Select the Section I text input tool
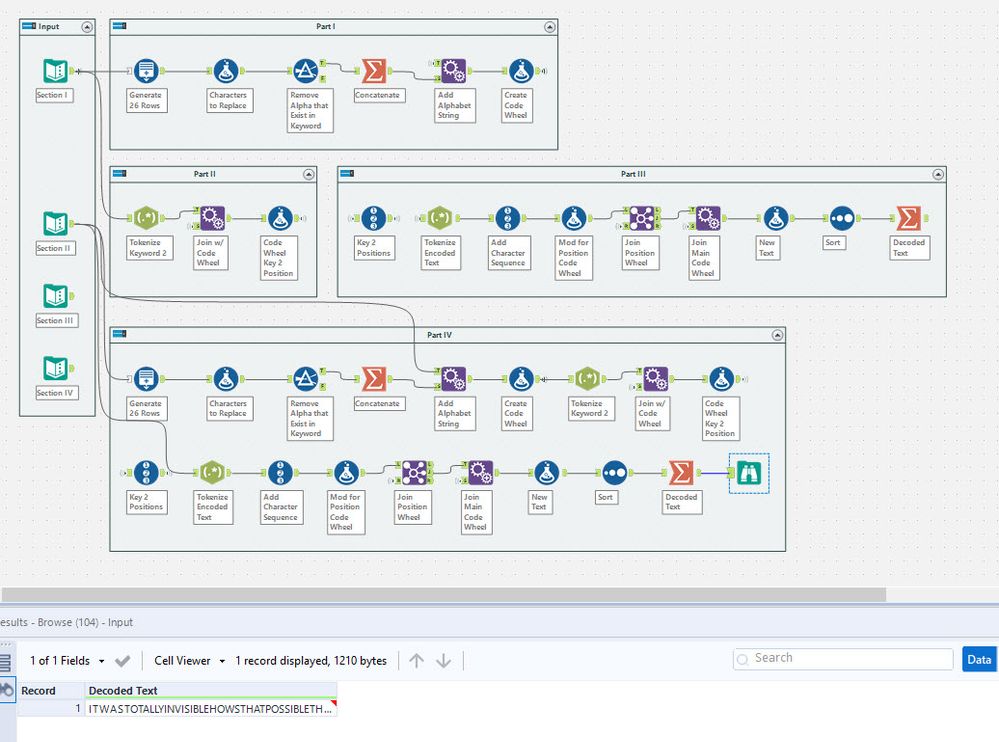Screen dimensions: 999x742 pyautogui.click(x=55, y=71)
